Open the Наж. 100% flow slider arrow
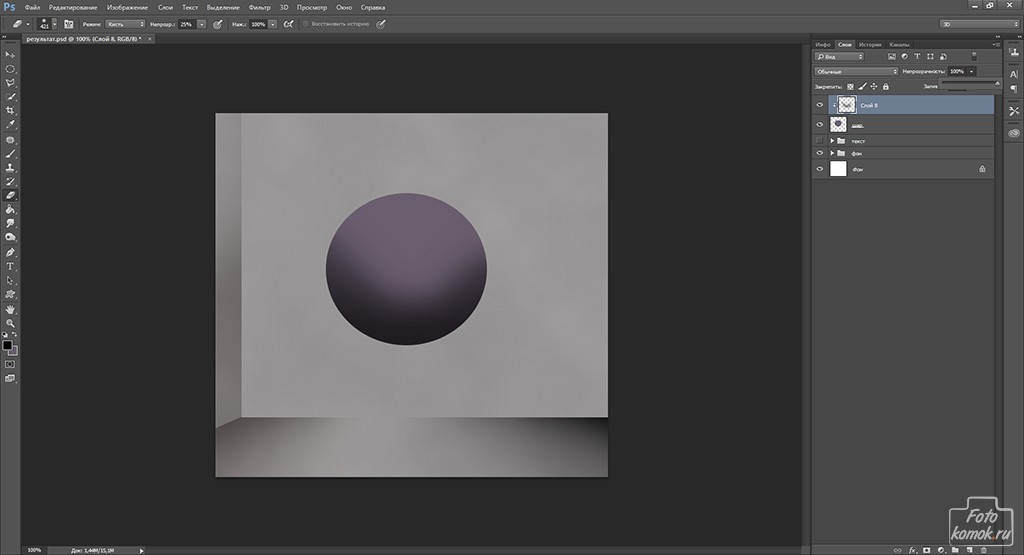1024x555 pixels. point(272,24)
